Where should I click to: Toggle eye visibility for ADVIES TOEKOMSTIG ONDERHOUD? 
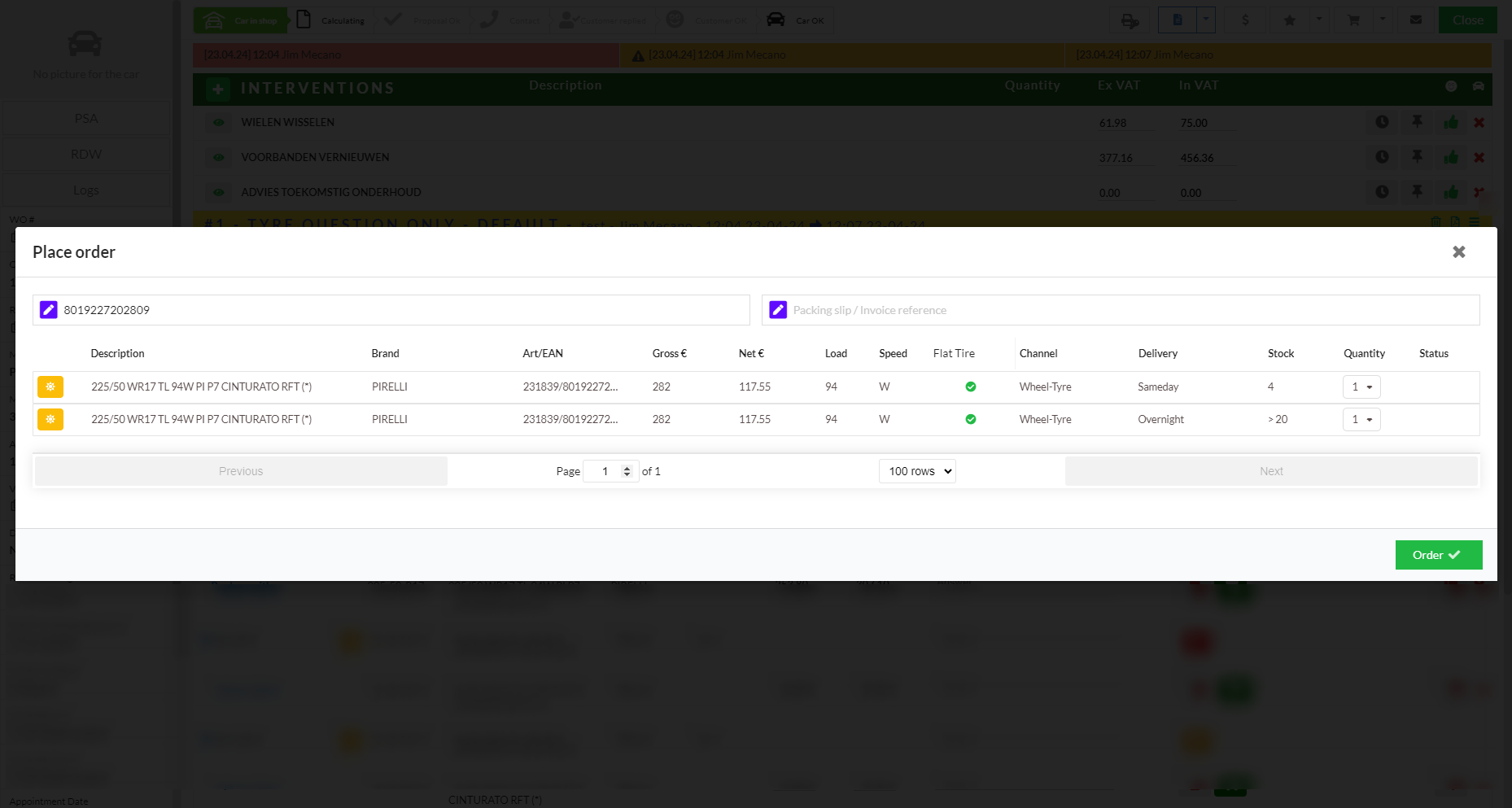pos(218,193)
